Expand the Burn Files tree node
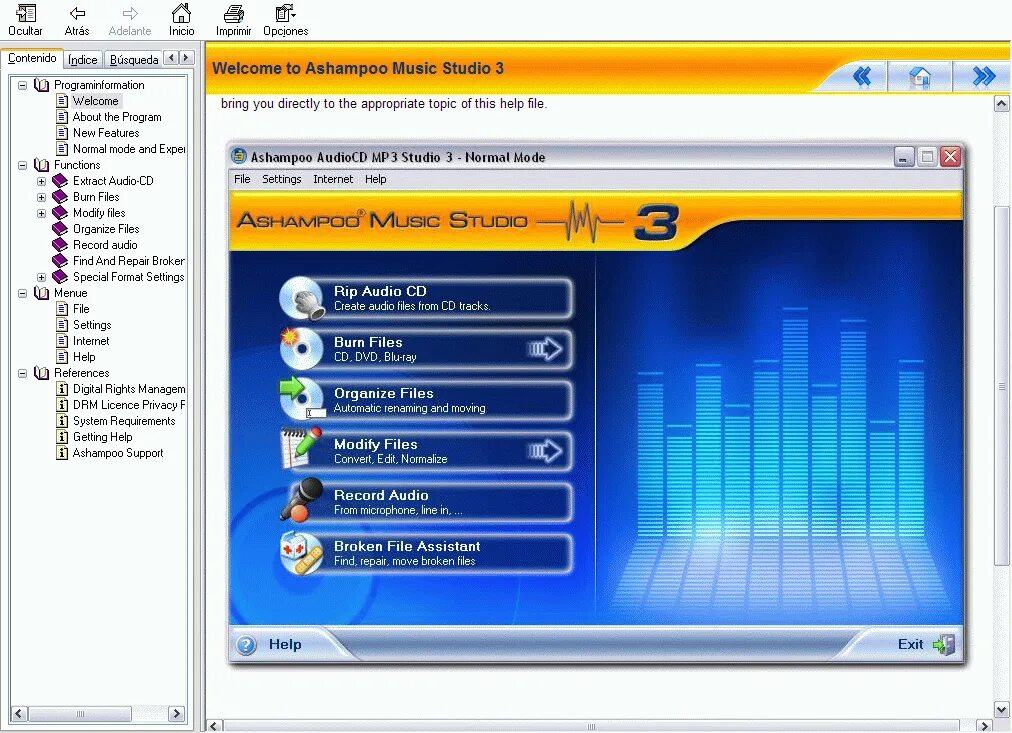This screenshot has height=733, width=1012. [x=41, y=197]
